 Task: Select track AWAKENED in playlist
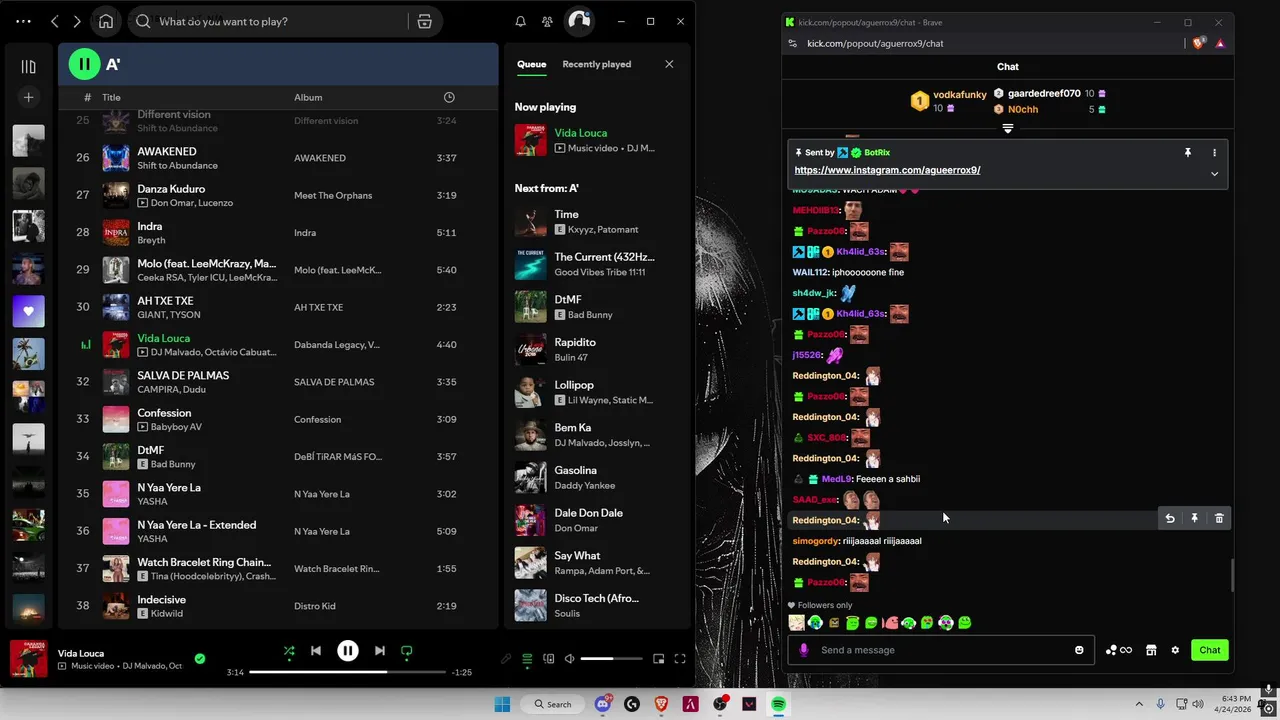click(x=278, y=158)
